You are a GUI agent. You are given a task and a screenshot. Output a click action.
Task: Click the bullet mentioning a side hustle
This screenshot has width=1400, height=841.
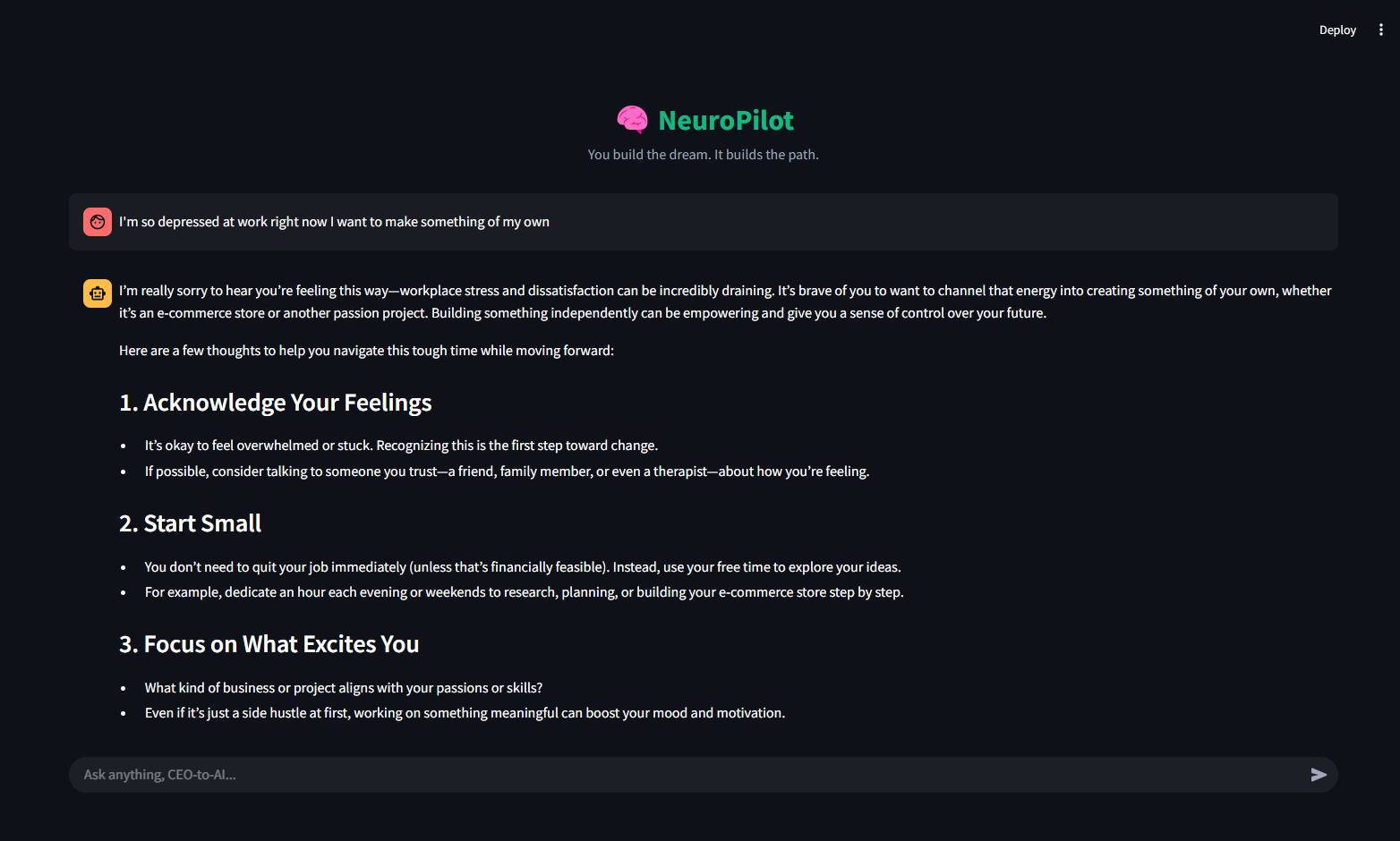pyautogui.click(x=465, y=713)
